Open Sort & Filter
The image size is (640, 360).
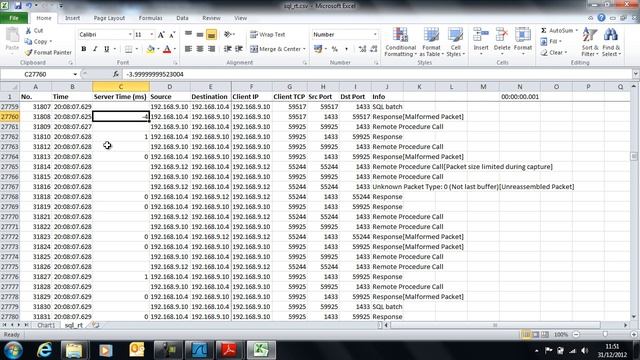click(x=590, y=42)
